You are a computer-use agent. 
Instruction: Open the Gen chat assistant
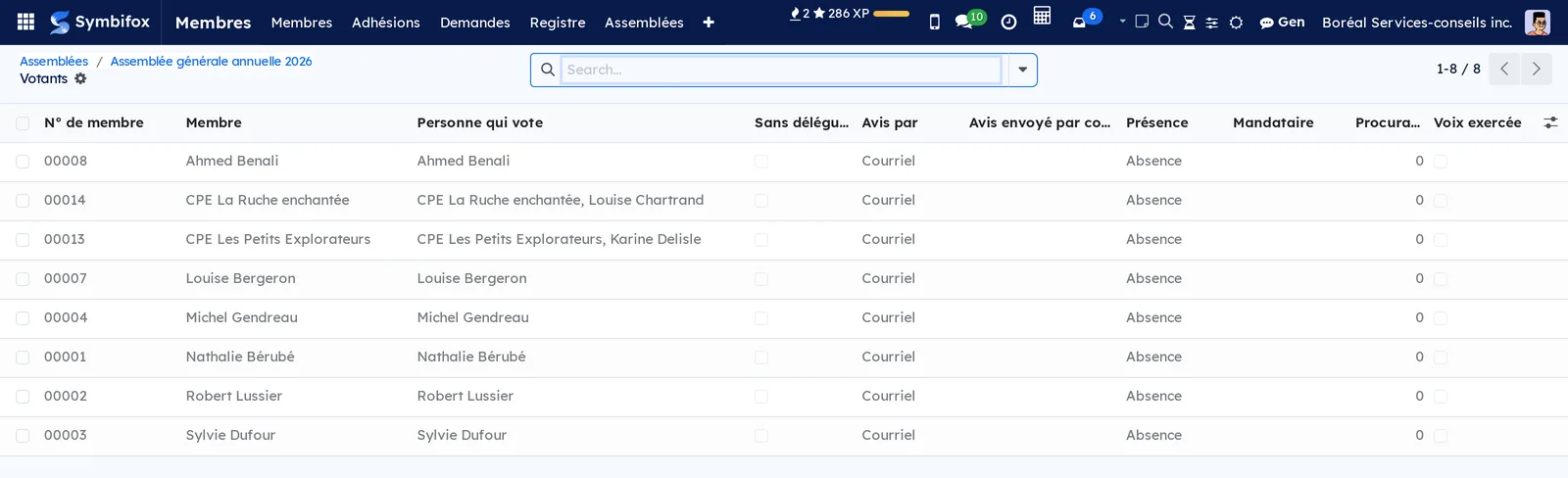(x=1282, y=22)
